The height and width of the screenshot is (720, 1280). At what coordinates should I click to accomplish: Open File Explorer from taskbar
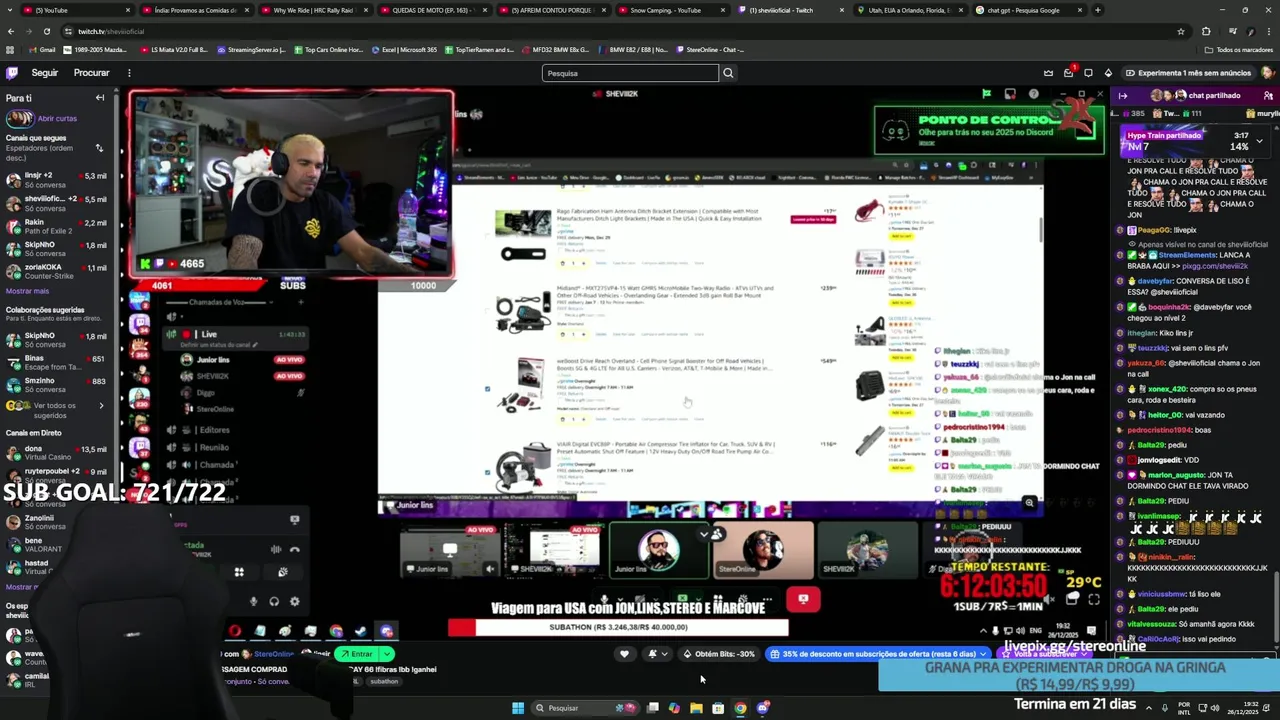click(x=696, y=708)
